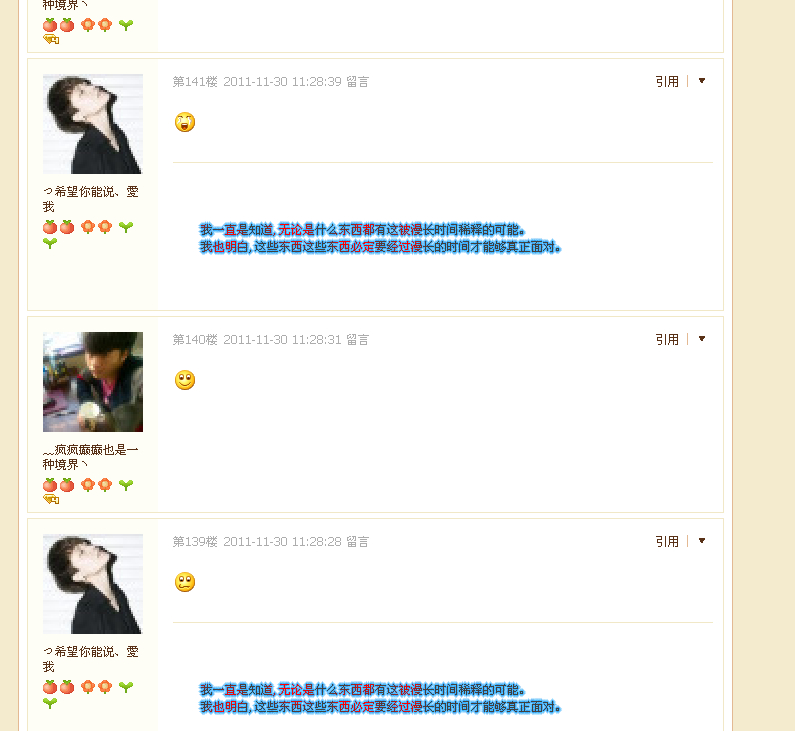
Task: Click the smiling emoji in post 140
Action: coord(185,380)
